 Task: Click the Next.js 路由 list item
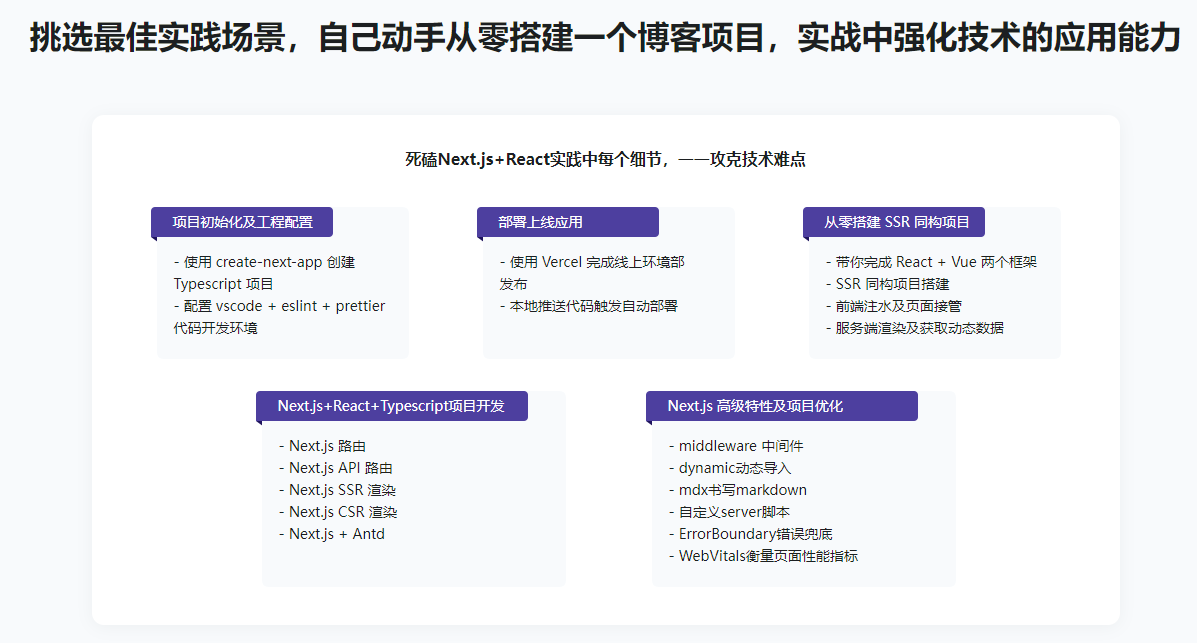pyautogui.click(x=323, y=445)
